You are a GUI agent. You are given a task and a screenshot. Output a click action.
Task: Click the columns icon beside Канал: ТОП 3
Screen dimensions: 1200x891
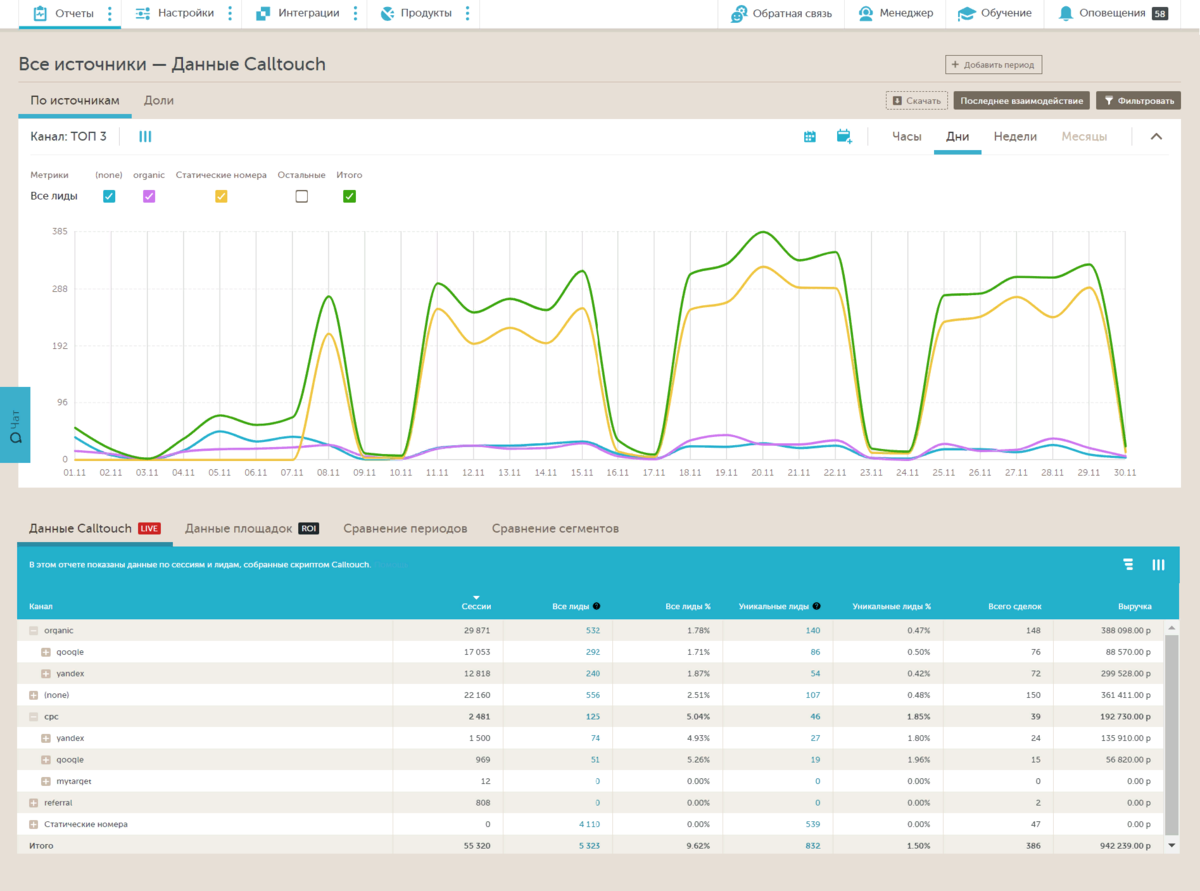click(145, 136)
